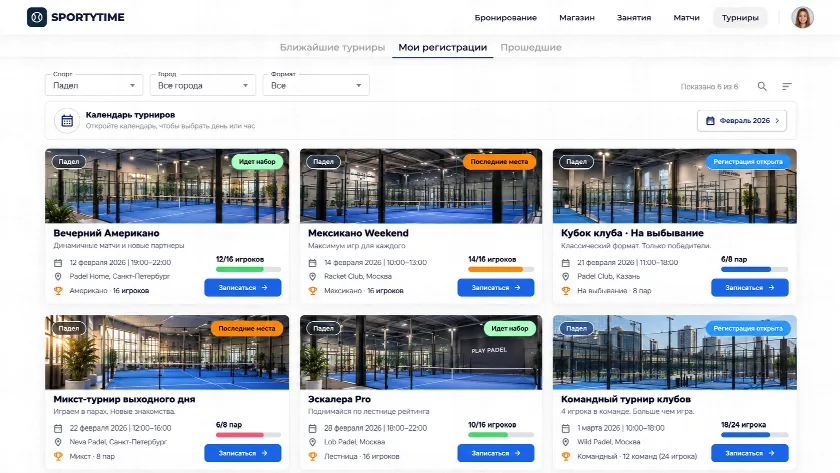Click date icon of Вечерний Американо card
The image size is (840, 473).
click(58, 262)
